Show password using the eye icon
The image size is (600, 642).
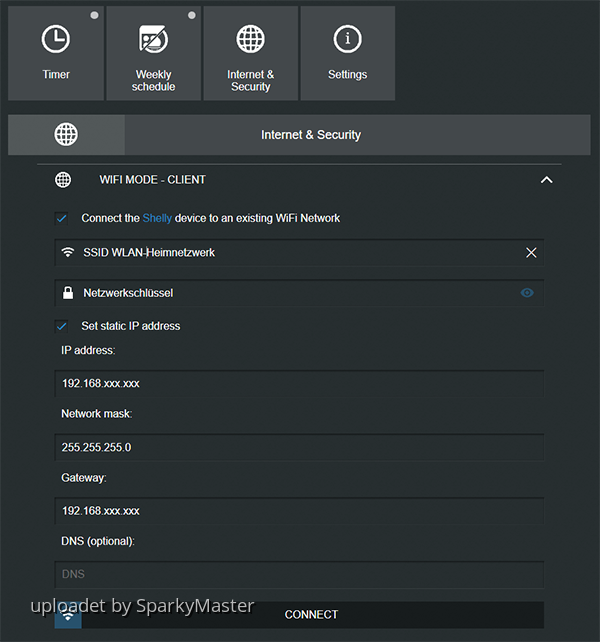coord(527,293)
